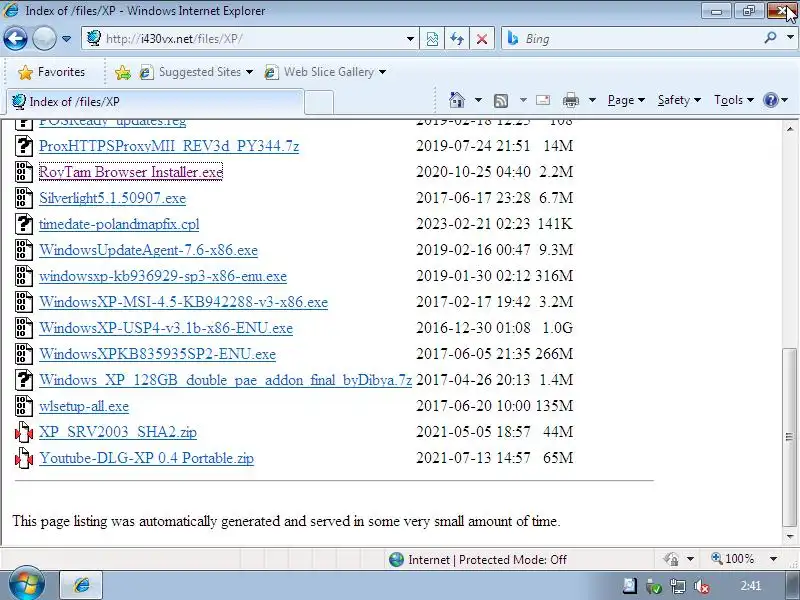Open XP_SRV2003_SHA2.zip link
Image resolution: width=800 pixels, height=600 pixels.
click(118, 432)
